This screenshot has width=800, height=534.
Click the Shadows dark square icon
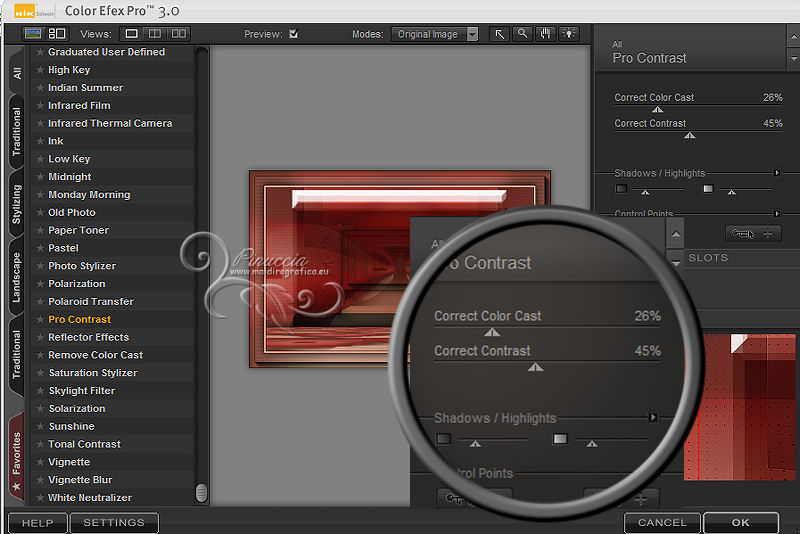coord(621,189)
